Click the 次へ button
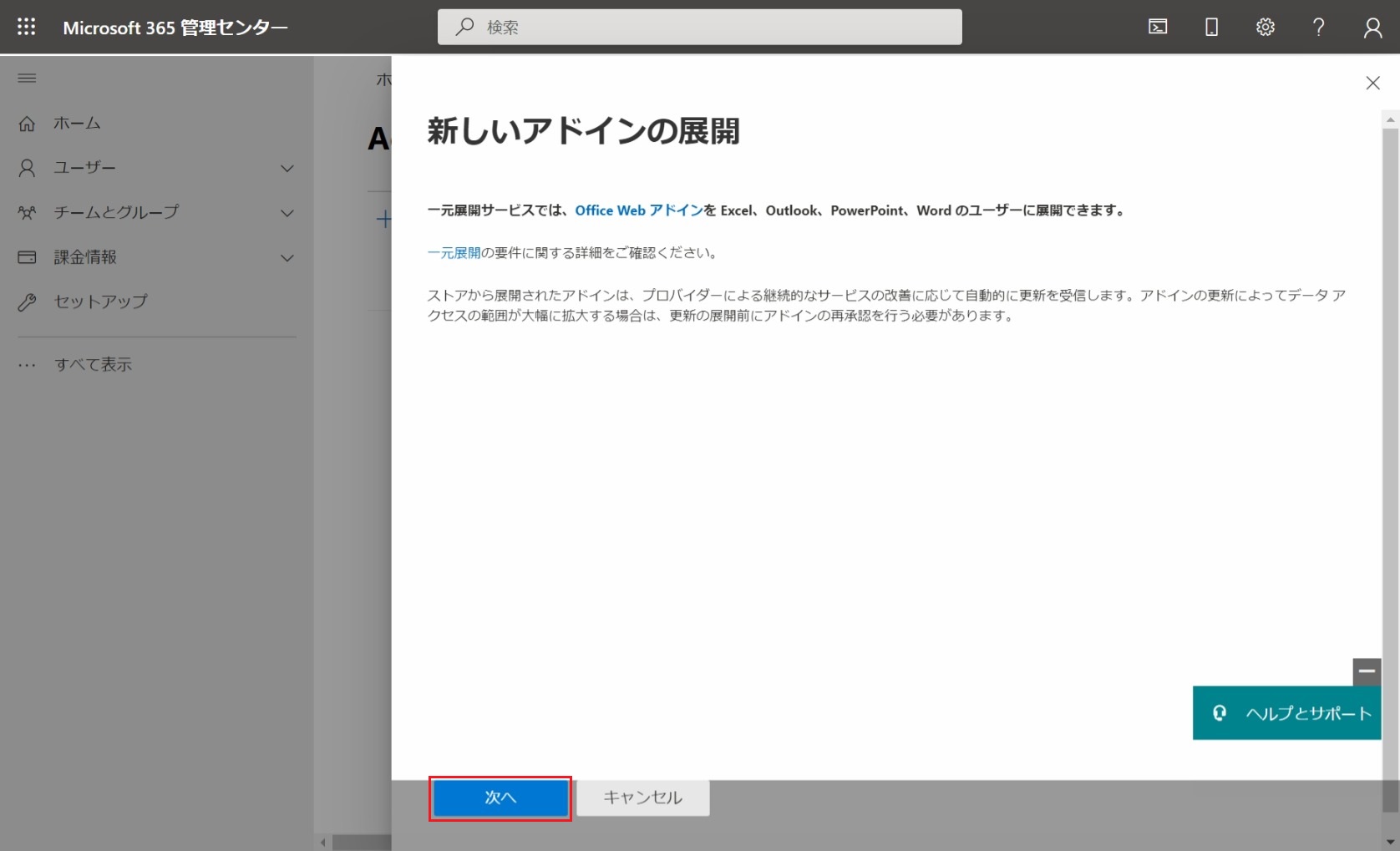The image size is (1400, 851). [500, 798]
